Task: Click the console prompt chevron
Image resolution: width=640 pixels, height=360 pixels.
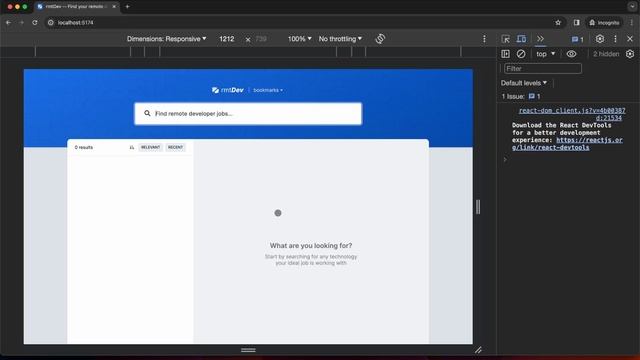Action: pyautogui.click(x=505, y=159)
